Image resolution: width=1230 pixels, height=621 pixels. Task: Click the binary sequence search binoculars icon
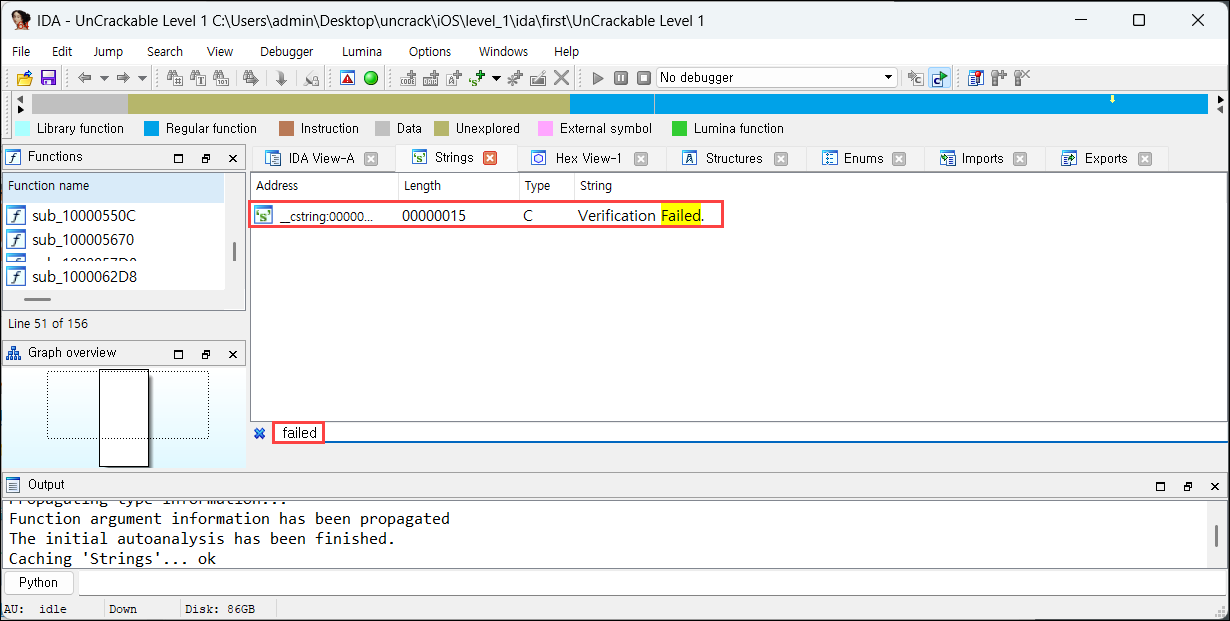pyautogui.click(x=222, y=78)
